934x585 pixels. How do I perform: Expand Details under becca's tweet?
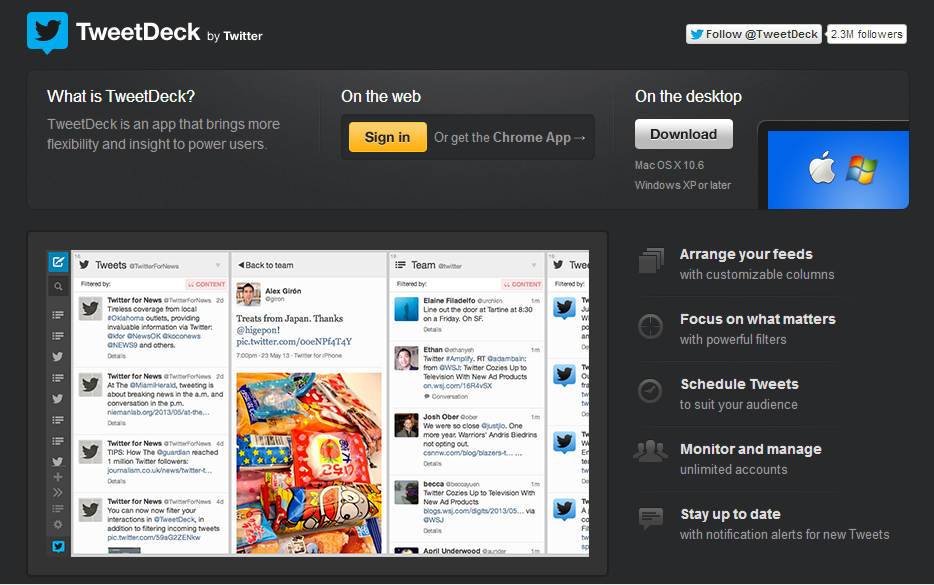432,531
